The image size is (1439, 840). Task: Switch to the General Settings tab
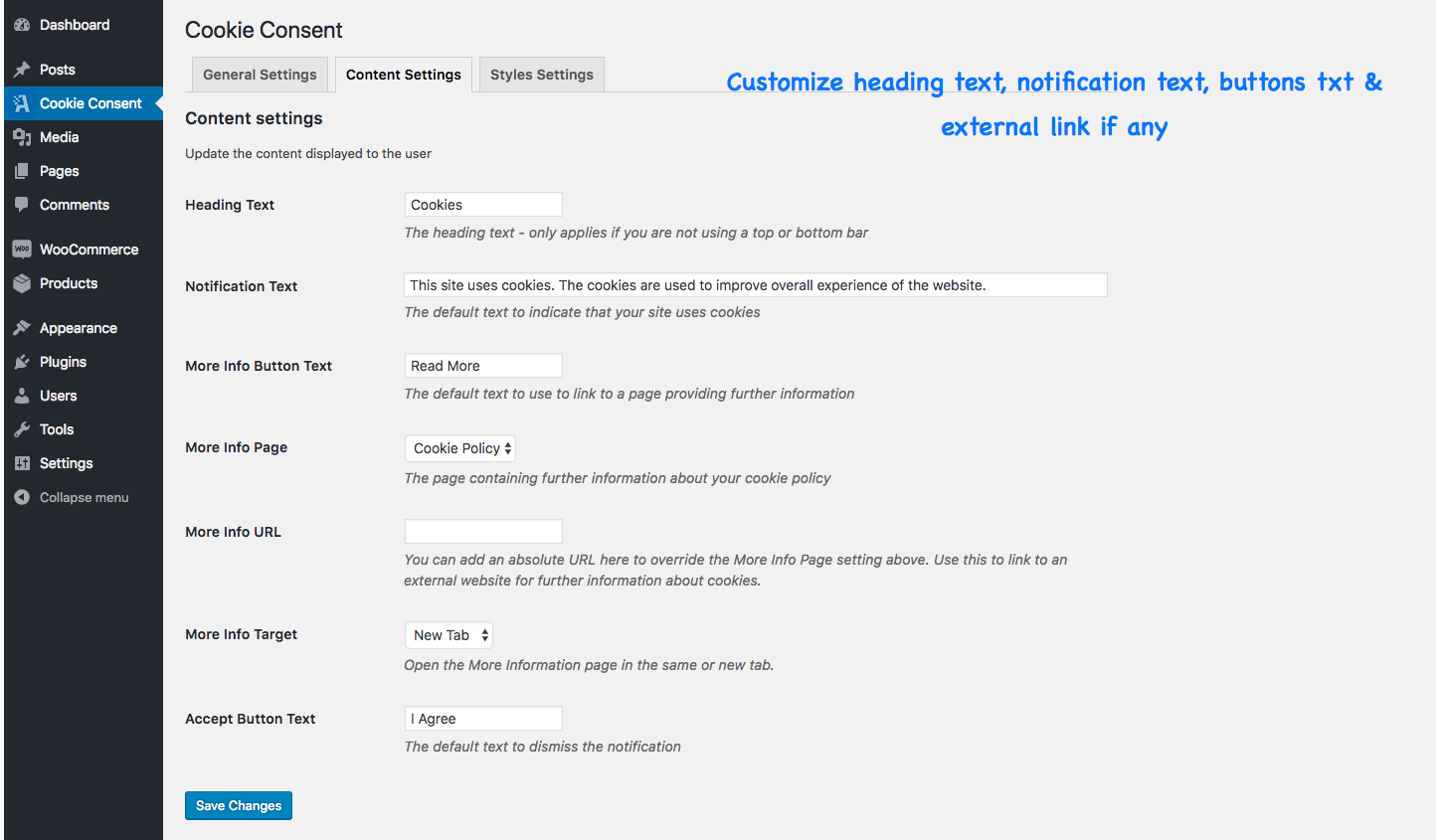click(x=260, y=75)
